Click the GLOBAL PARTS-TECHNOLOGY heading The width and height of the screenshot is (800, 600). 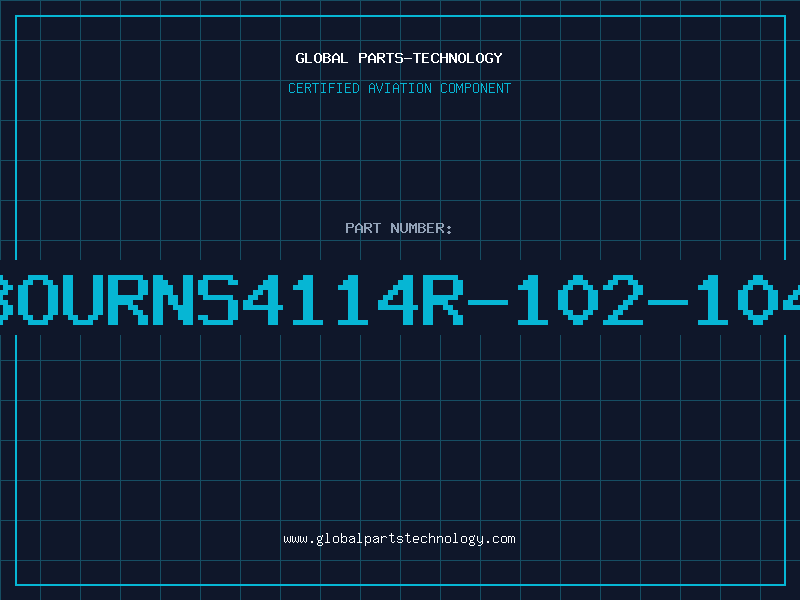[399, 58]
